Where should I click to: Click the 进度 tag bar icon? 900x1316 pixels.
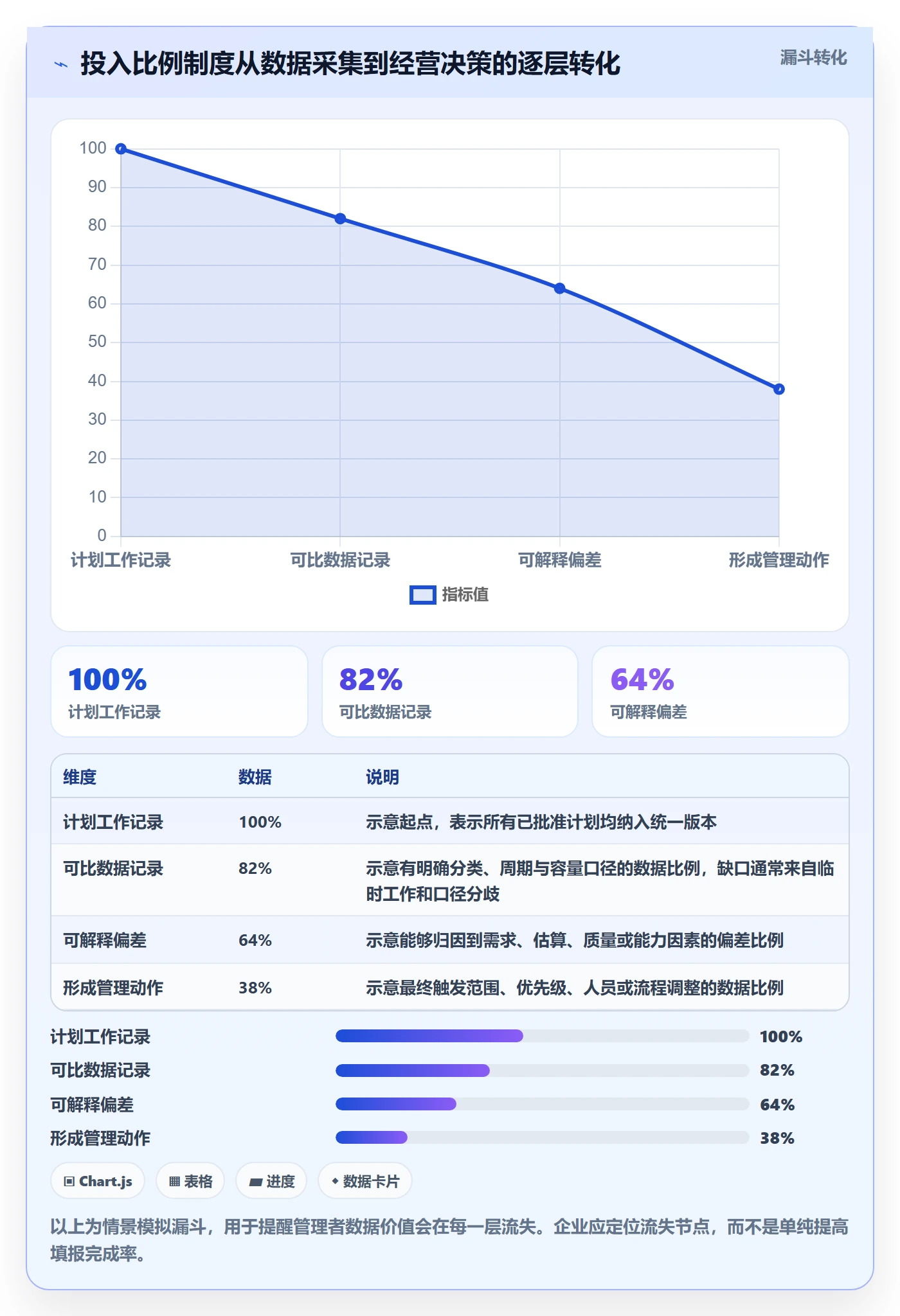coord(256,1182)
